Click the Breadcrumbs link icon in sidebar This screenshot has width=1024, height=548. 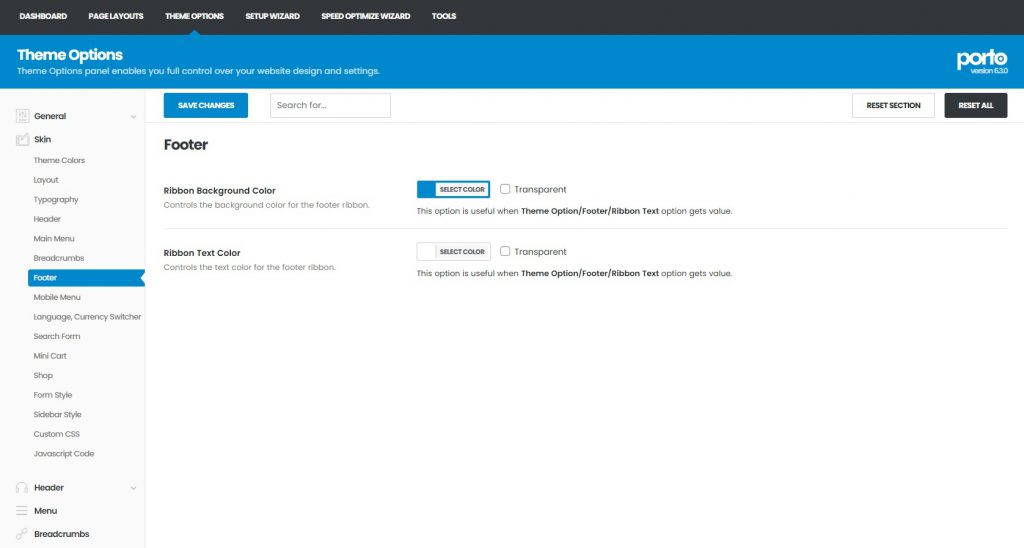tap(22, 534)
